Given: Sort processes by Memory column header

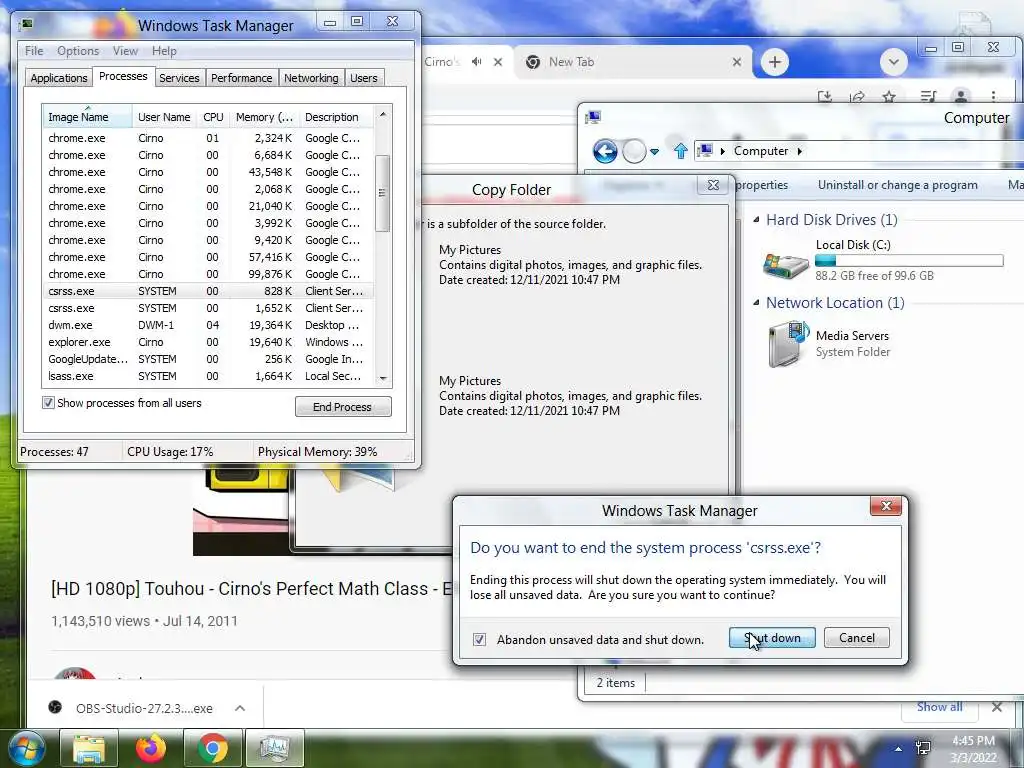Looking at the screenshot, I should tap(264, 117).
